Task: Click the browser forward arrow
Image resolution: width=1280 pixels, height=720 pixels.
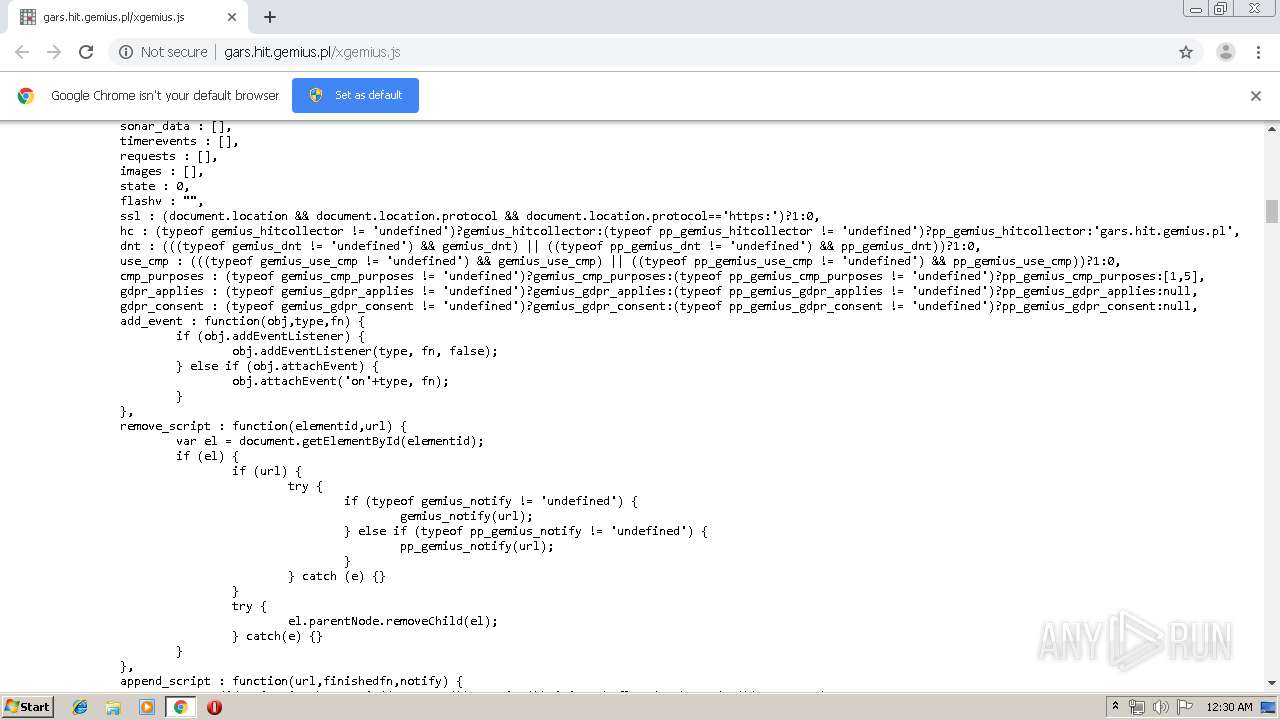Action: click(54, 52)
